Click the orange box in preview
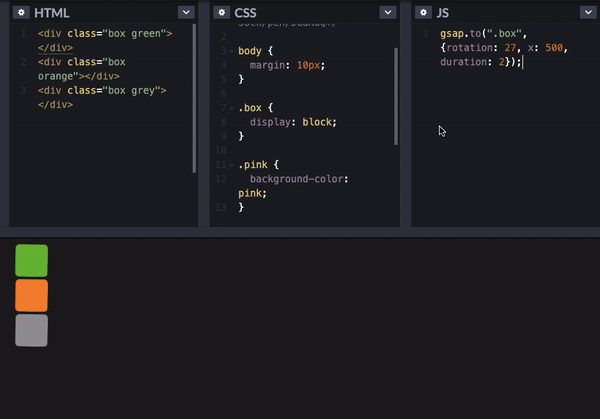600x419 pixels. point(31,295)
